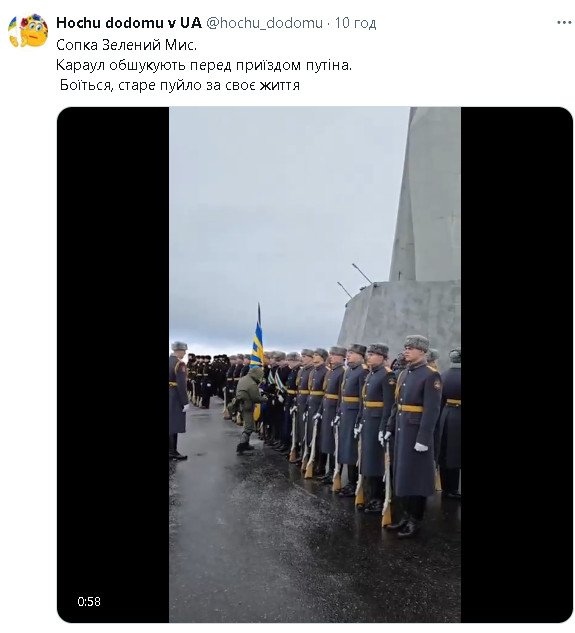The width and height of the screenshot is (575, 633).
Task: Click the right black letterbox bar of video
Action: [x=517, y=365]
